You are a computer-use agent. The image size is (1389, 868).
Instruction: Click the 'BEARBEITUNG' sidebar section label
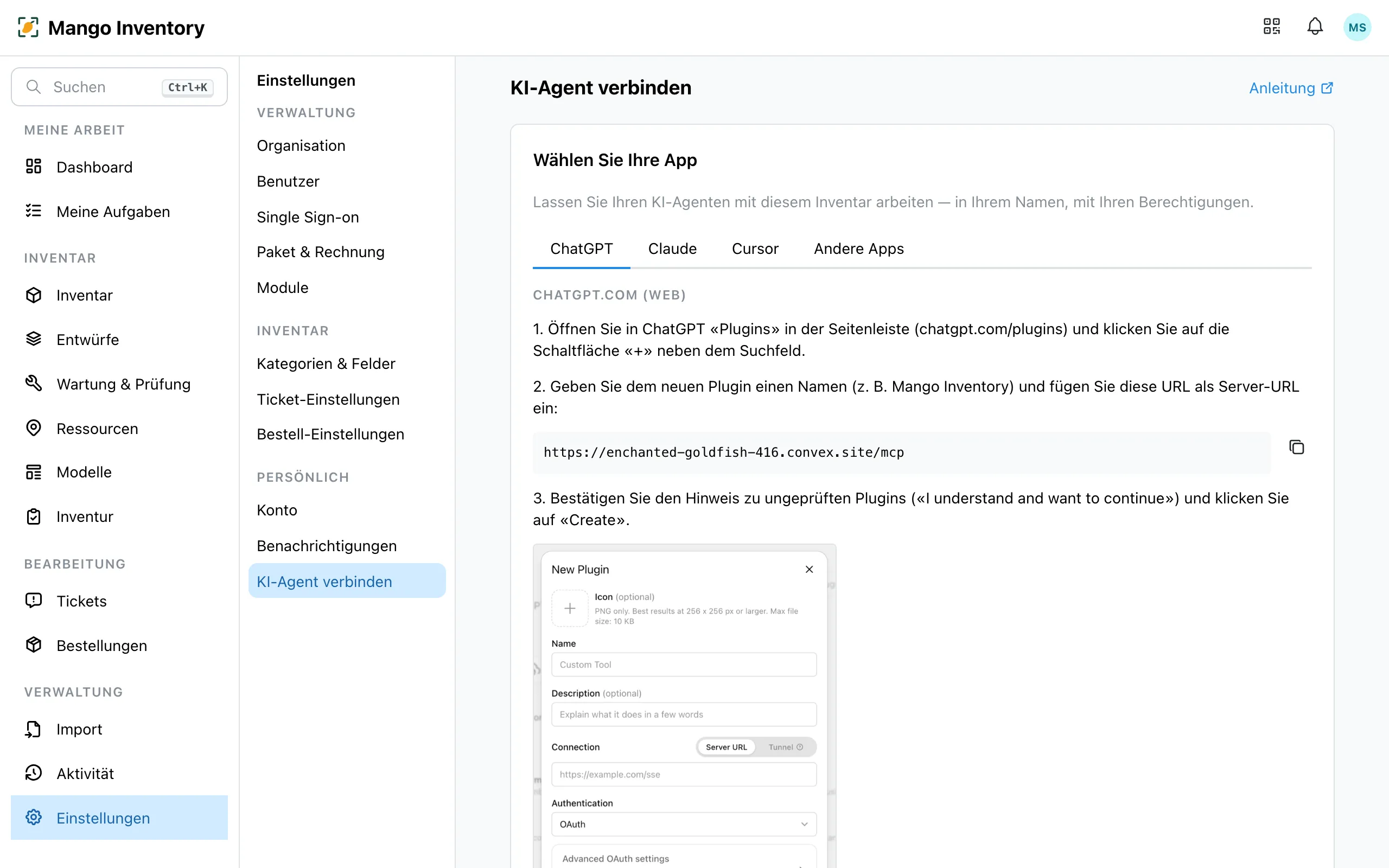[x=75, y=564]
